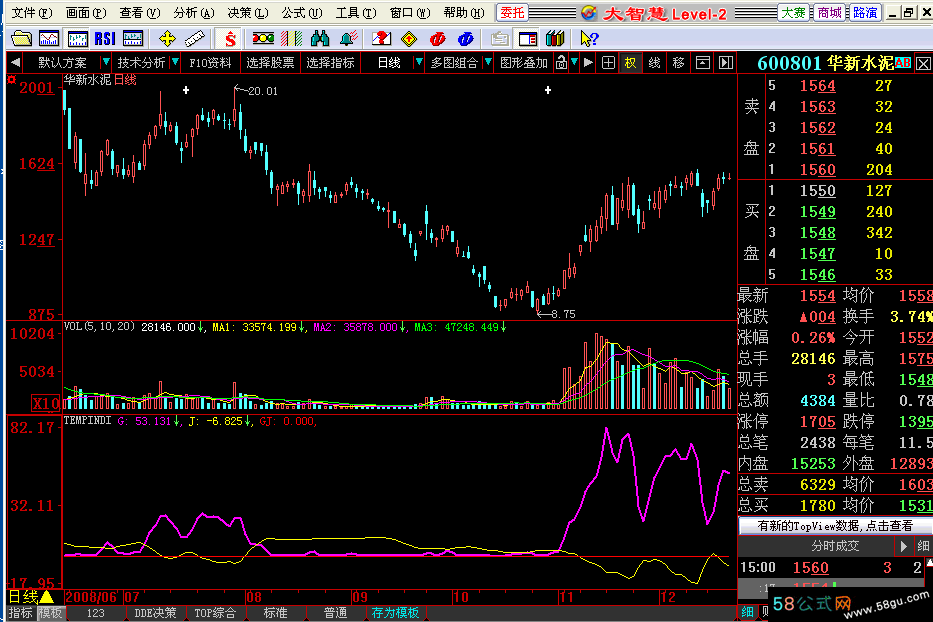The width and height of the screenshot is (933, 622).
Task: Expand the 多图组合 dropdown arrow
Action: click(488, 62)
